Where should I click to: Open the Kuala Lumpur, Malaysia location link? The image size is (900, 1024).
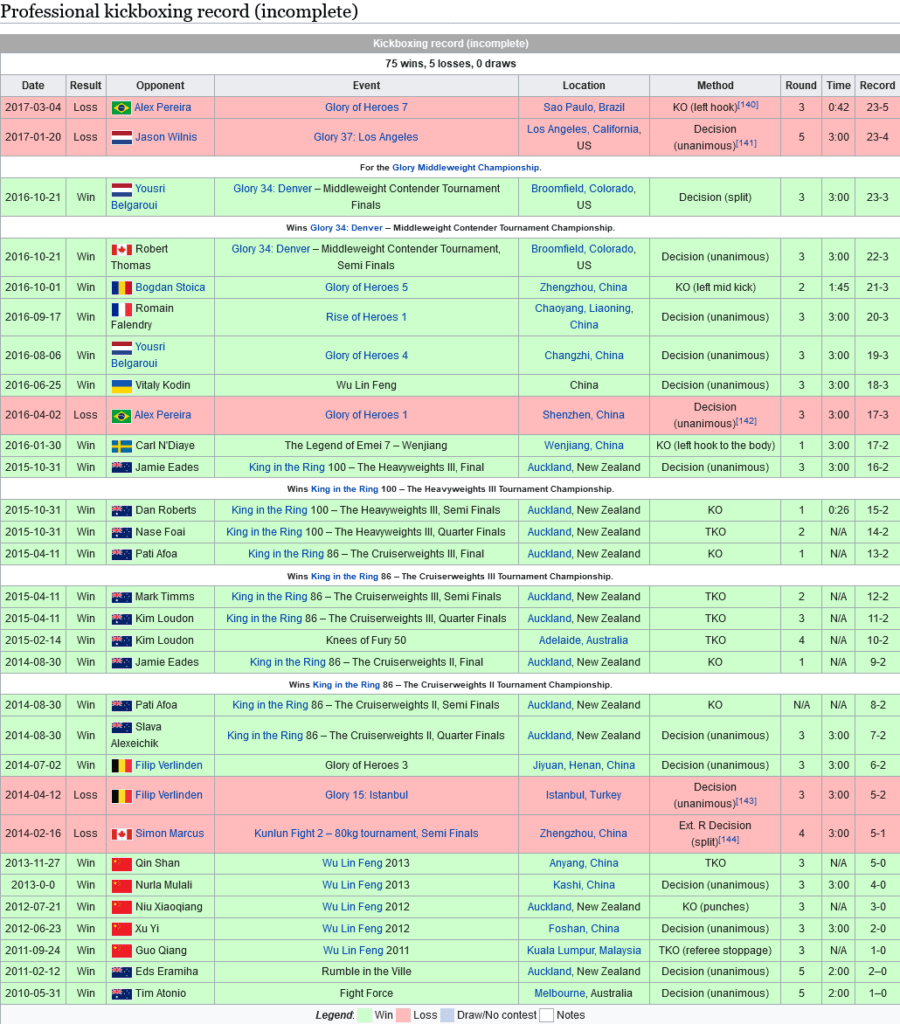pos(584,951)
